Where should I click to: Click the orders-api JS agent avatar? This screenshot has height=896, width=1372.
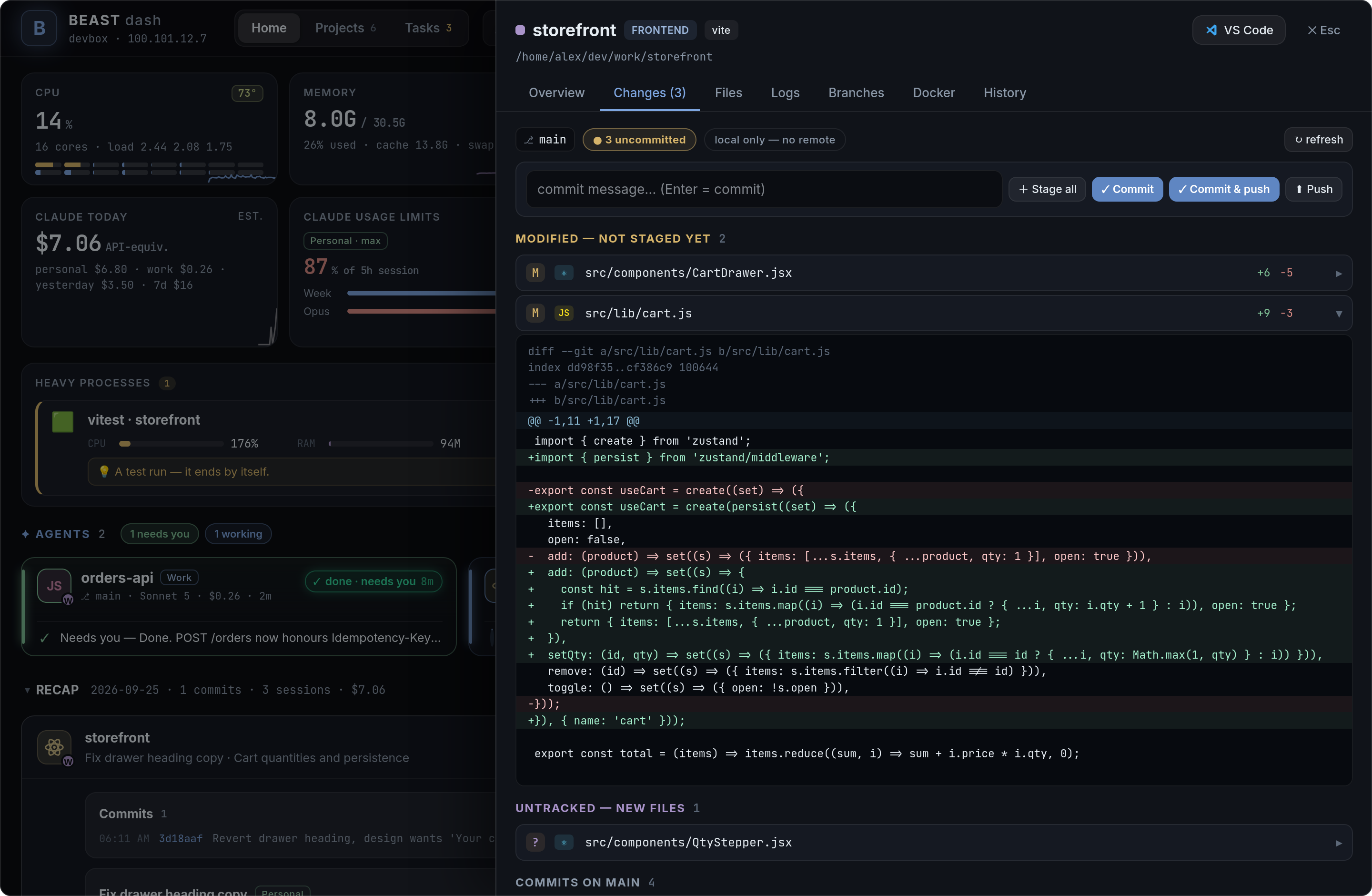point(54,586)
